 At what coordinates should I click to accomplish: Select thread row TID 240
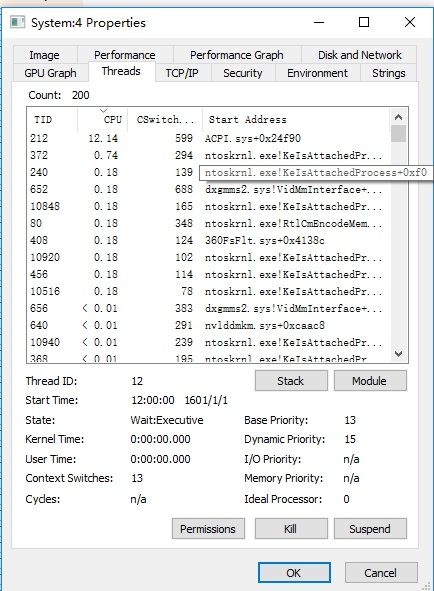(208, 172)
